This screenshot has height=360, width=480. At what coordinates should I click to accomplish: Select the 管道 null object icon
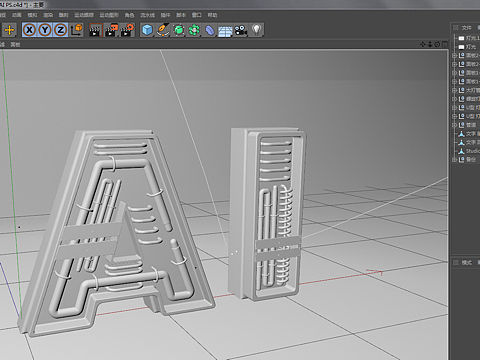[462, 125]
